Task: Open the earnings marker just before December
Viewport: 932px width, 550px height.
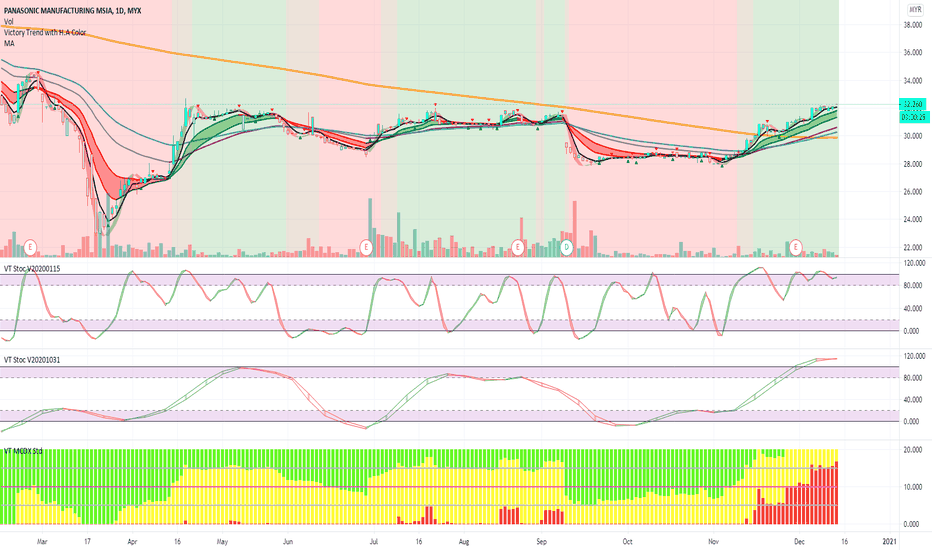Action: 796,246
